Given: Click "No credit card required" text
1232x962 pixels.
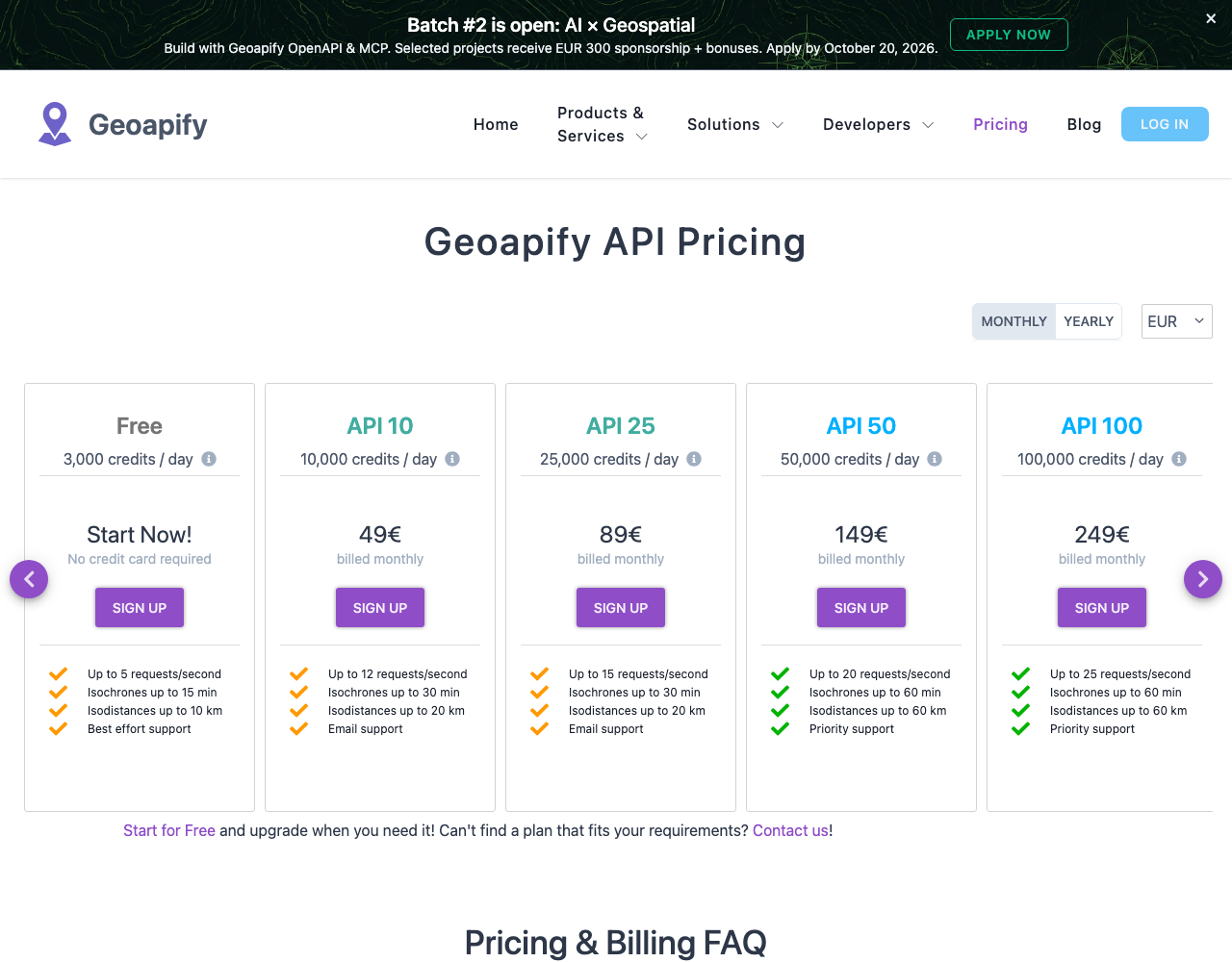Looking at the screenshot, I should point(140,559).
